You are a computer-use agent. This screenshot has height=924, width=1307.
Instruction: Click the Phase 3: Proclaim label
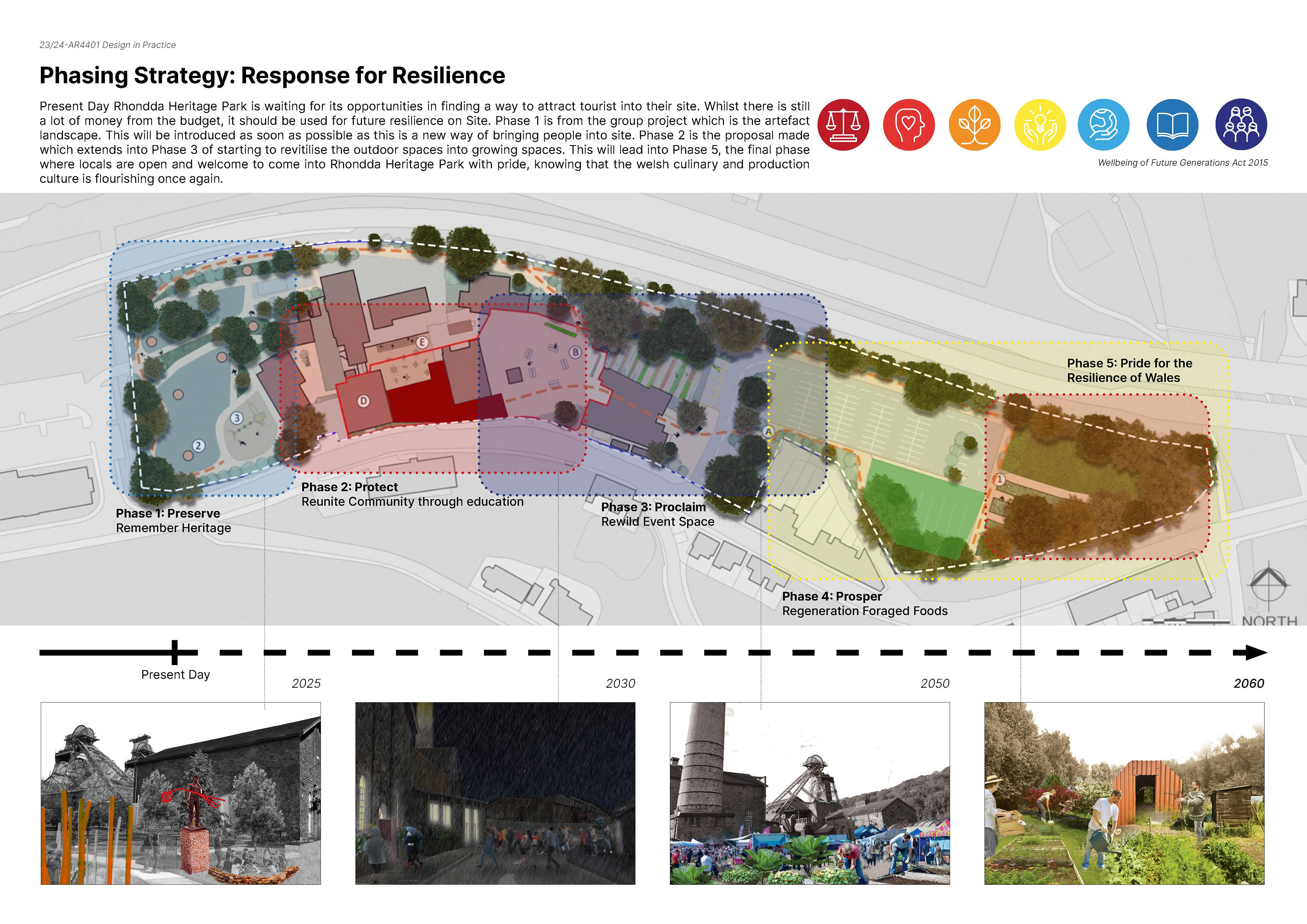point(653,507)
